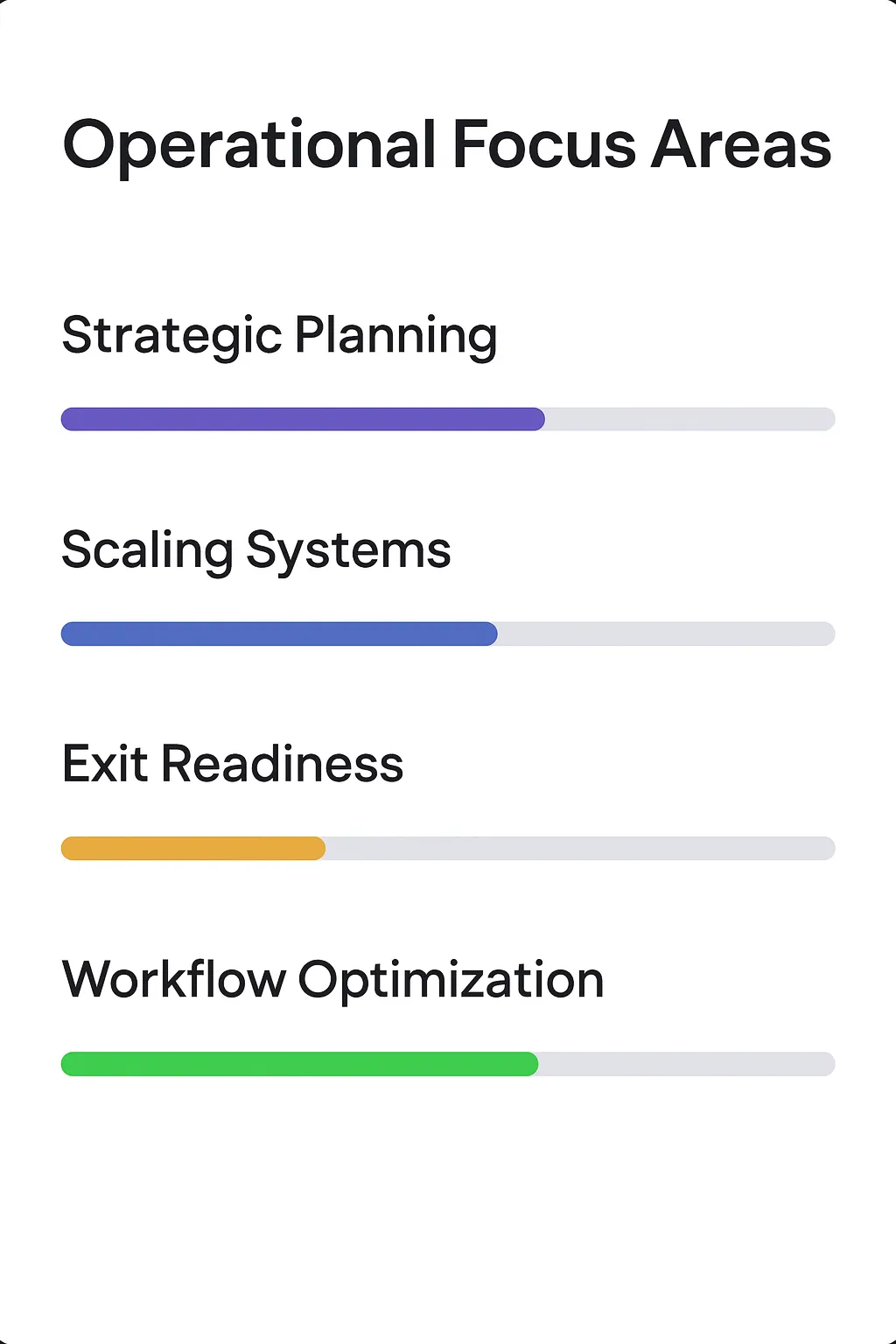The width and height of the screenshot is (896, 1344).
Task: Click the gray unfilled part of Workflow Optimization bar
Action: coord(687,1064)
